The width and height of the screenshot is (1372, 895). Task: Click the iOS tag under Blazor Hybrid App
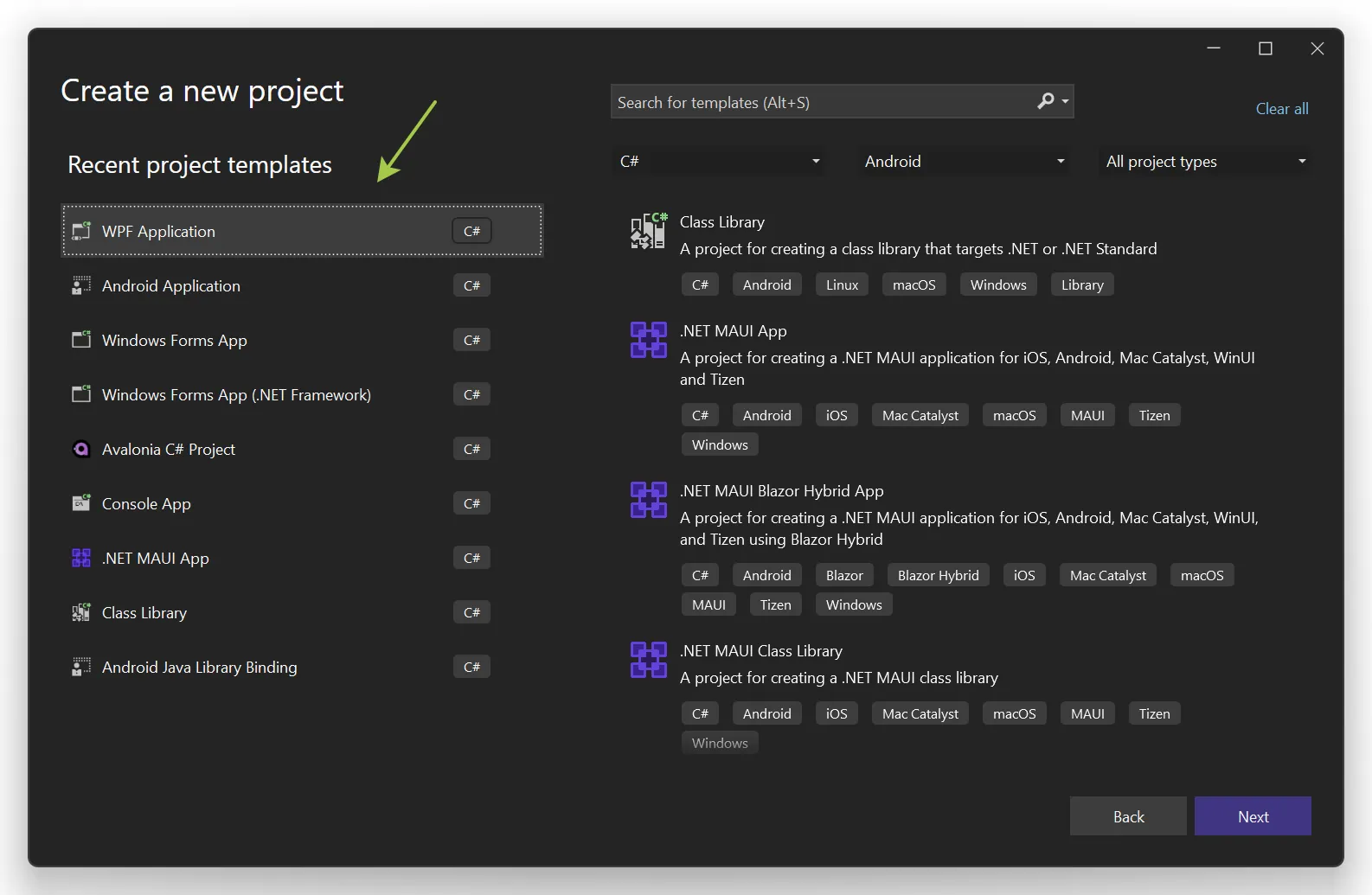pos(1024,575)
